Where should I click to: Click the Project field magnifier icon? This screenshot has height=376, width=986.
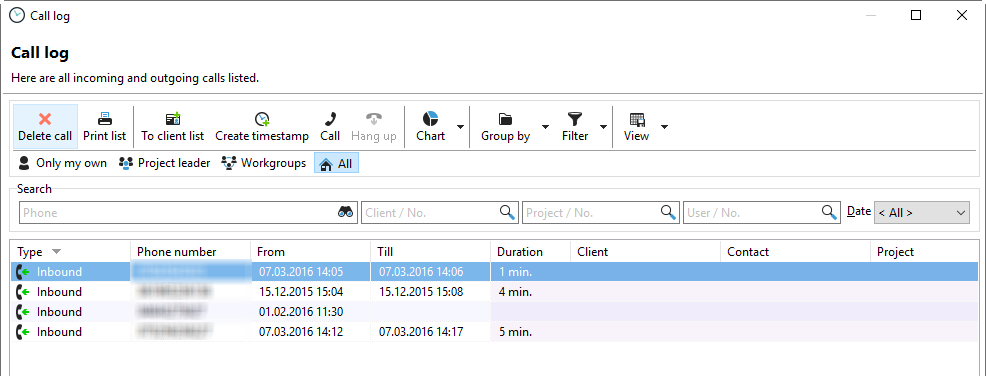coord(668,213)
